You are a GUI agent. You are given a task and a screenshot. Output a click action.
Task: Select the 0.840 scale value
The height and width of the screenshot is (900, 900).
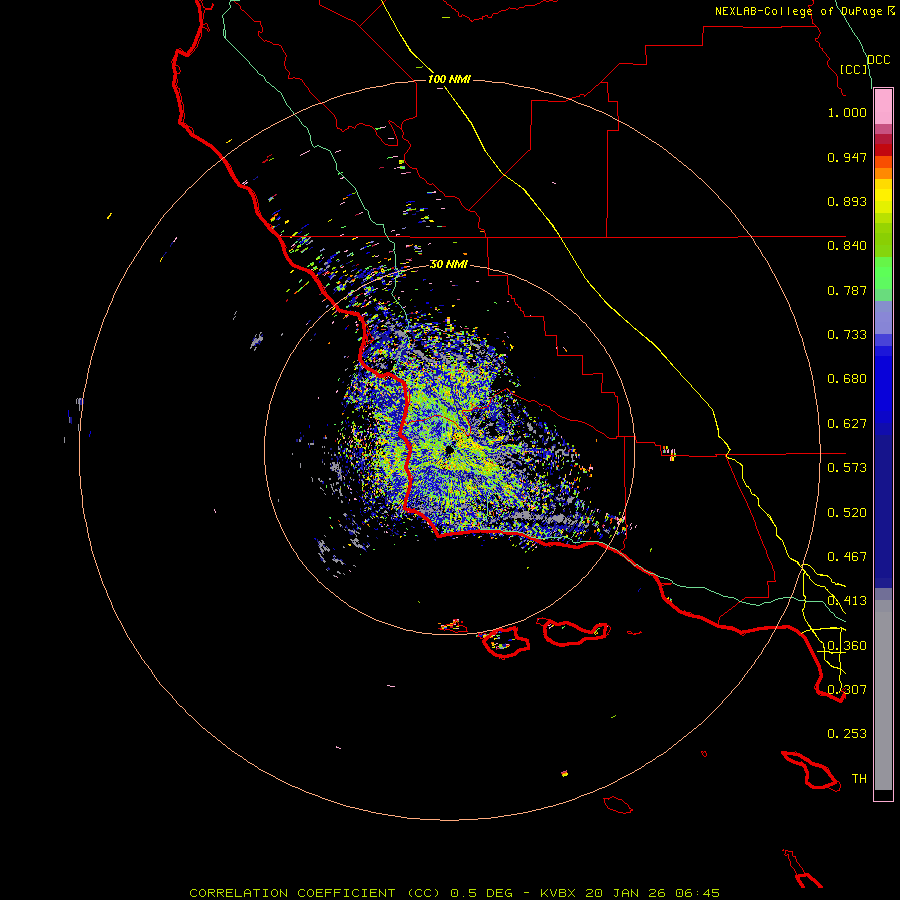pos(847,246)
